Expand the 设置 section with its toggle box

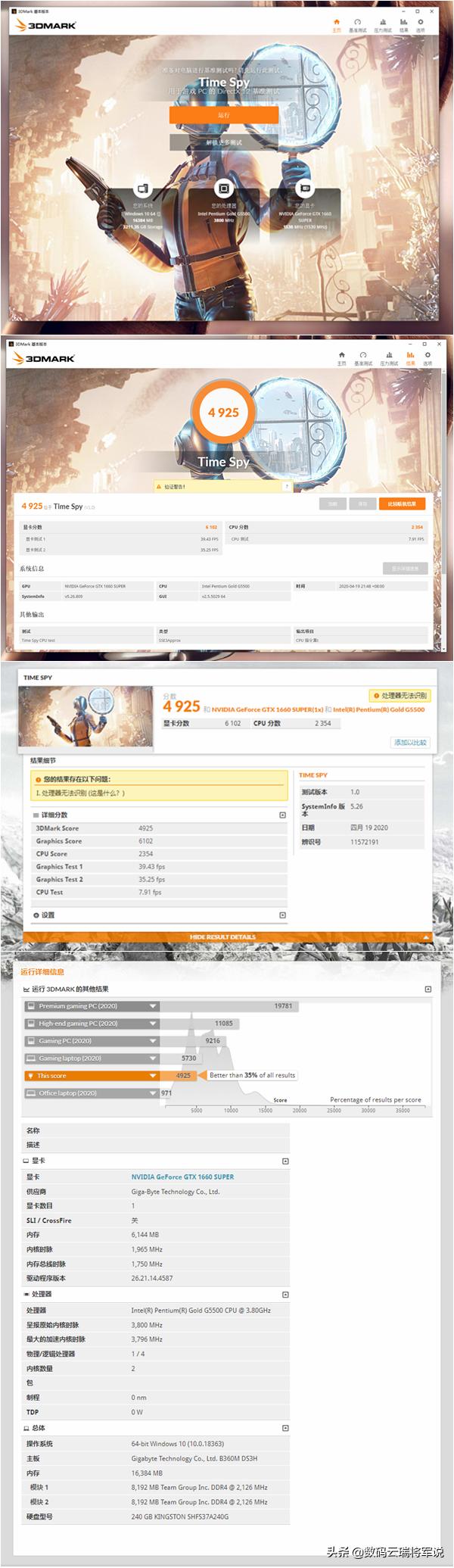(282, 915)
